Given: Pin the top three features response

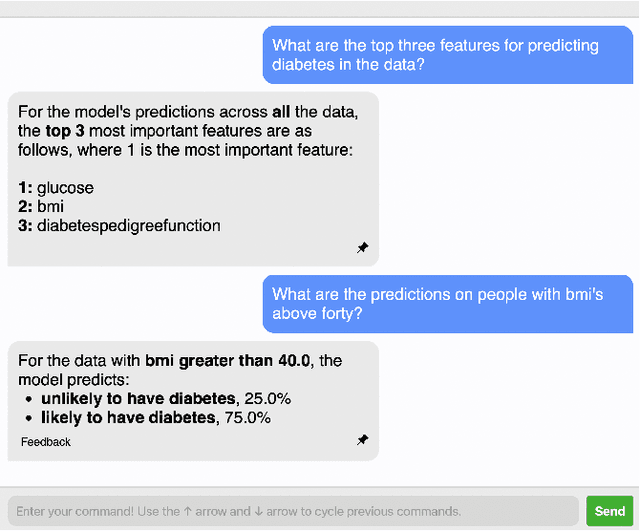Looking at the screenshot, I should [x=362, y=248].
